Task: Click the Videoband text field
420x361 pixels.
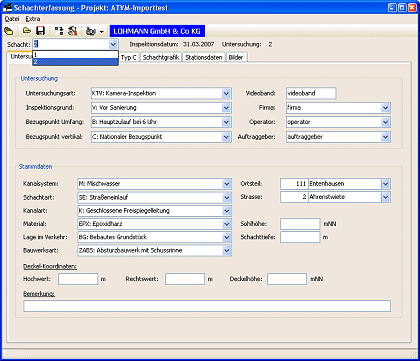Action: [311, 93]
